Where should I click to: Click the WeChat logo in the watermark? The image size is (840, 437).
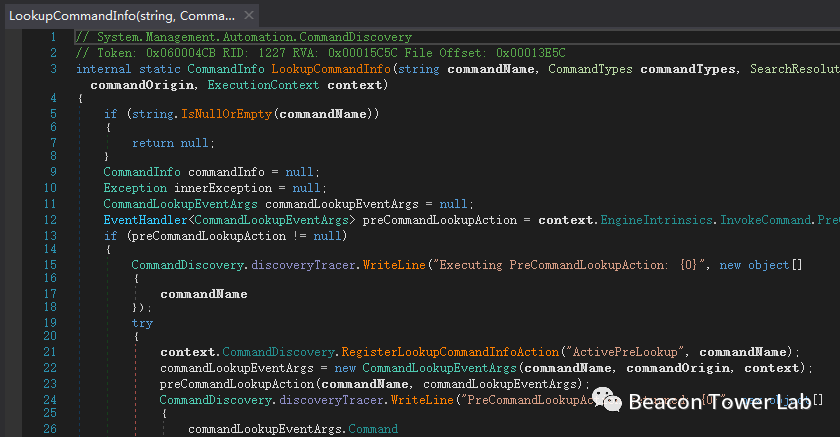606,400
